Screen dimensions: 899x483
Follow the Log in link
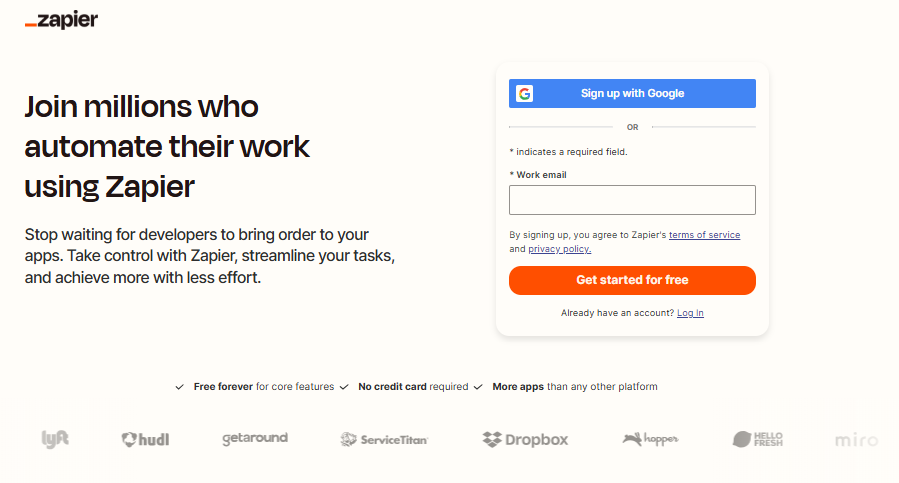click(x=690, y=313)
